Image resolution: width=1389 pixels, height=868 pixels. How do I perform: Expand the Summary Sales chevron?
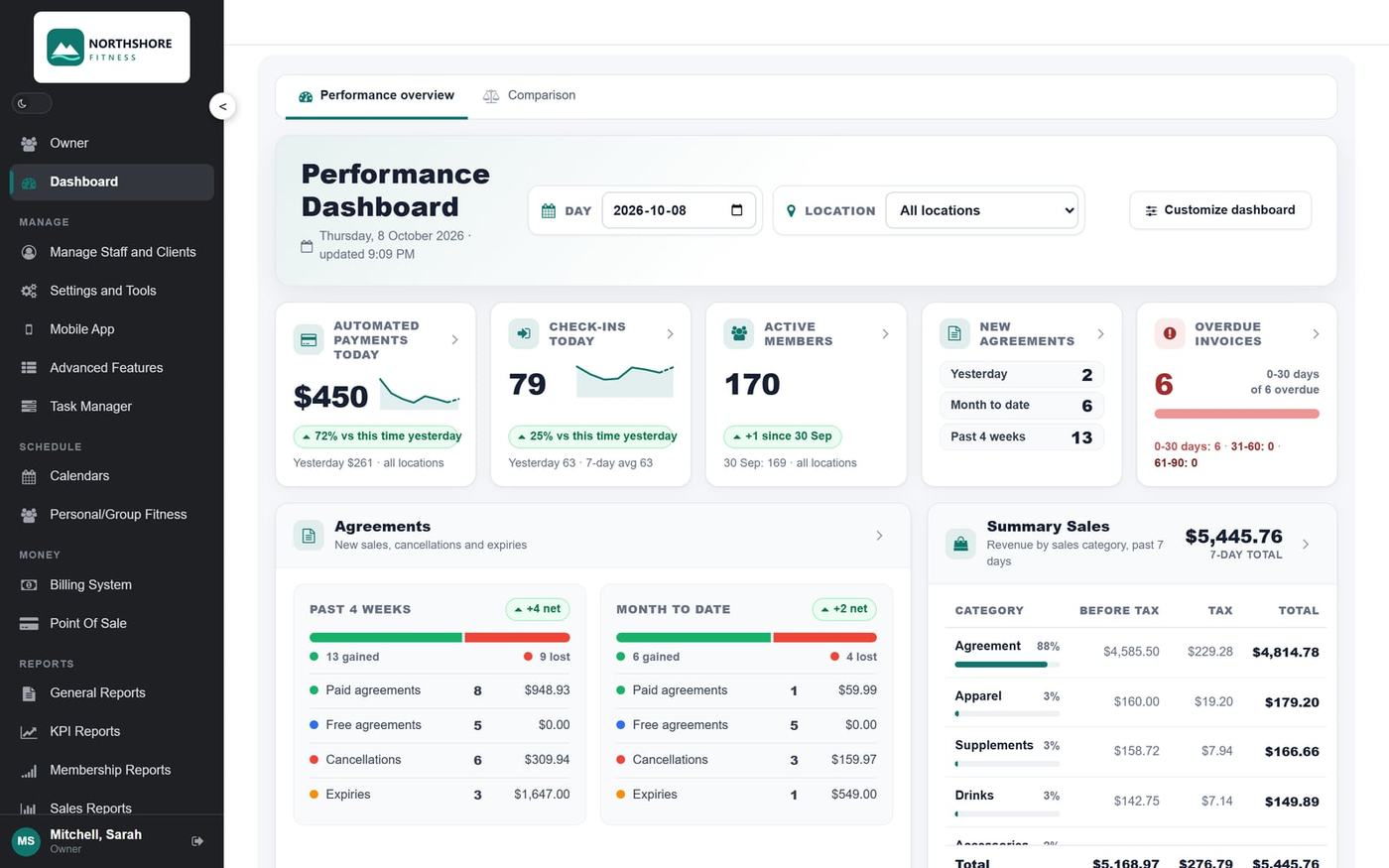[x=1306, y=545]
